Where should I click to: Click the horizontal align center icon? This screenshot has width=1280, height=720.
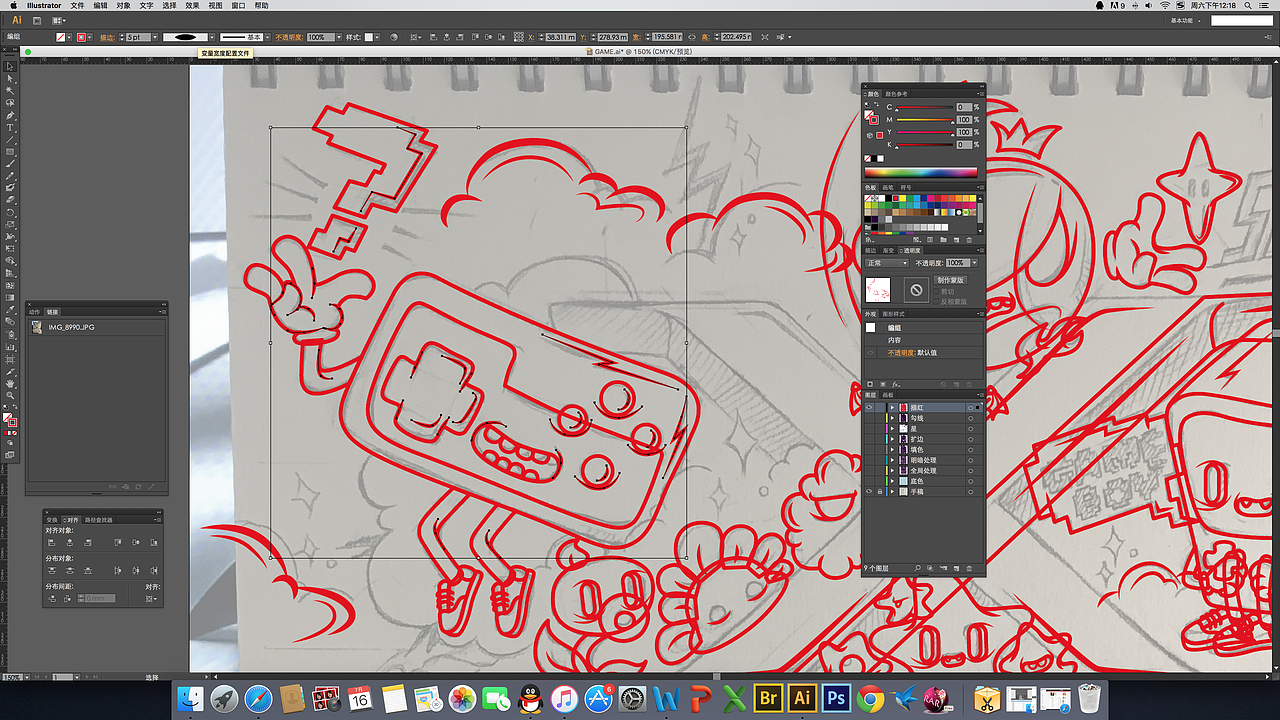70,542
